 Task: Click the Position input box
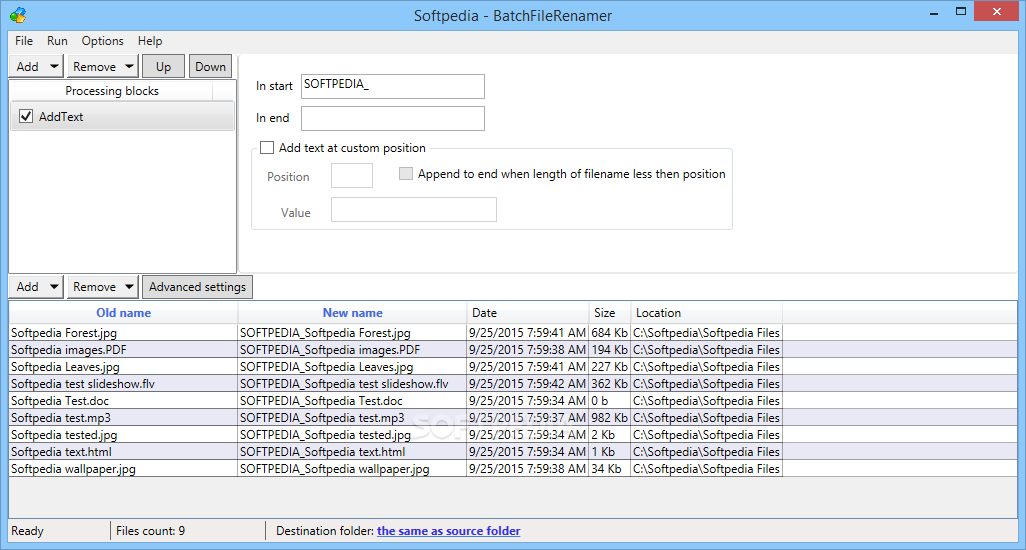(x=352, y=176)
